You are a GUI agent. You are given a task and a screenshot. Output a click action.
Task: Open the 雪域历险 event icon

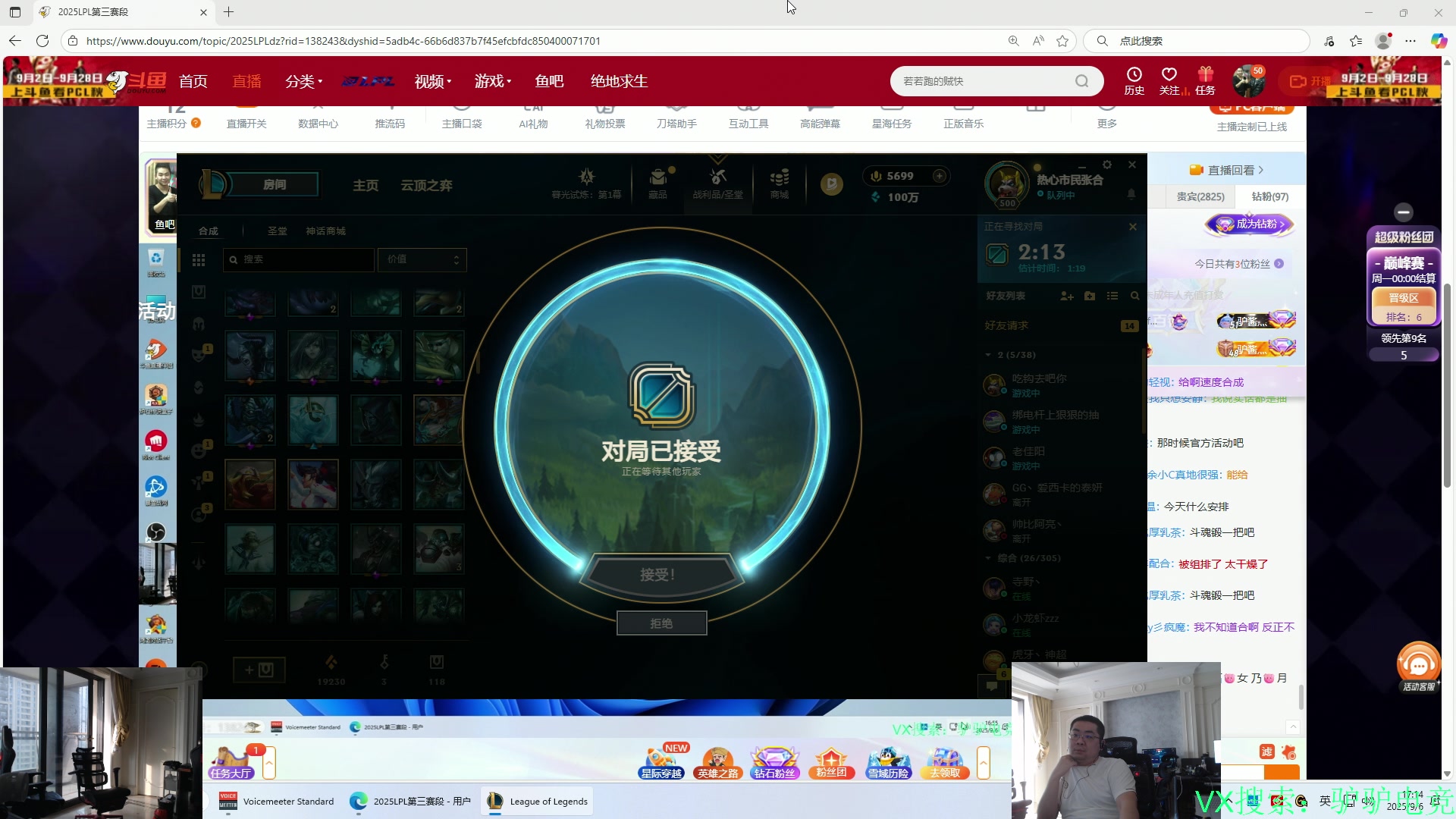[888, 762]
